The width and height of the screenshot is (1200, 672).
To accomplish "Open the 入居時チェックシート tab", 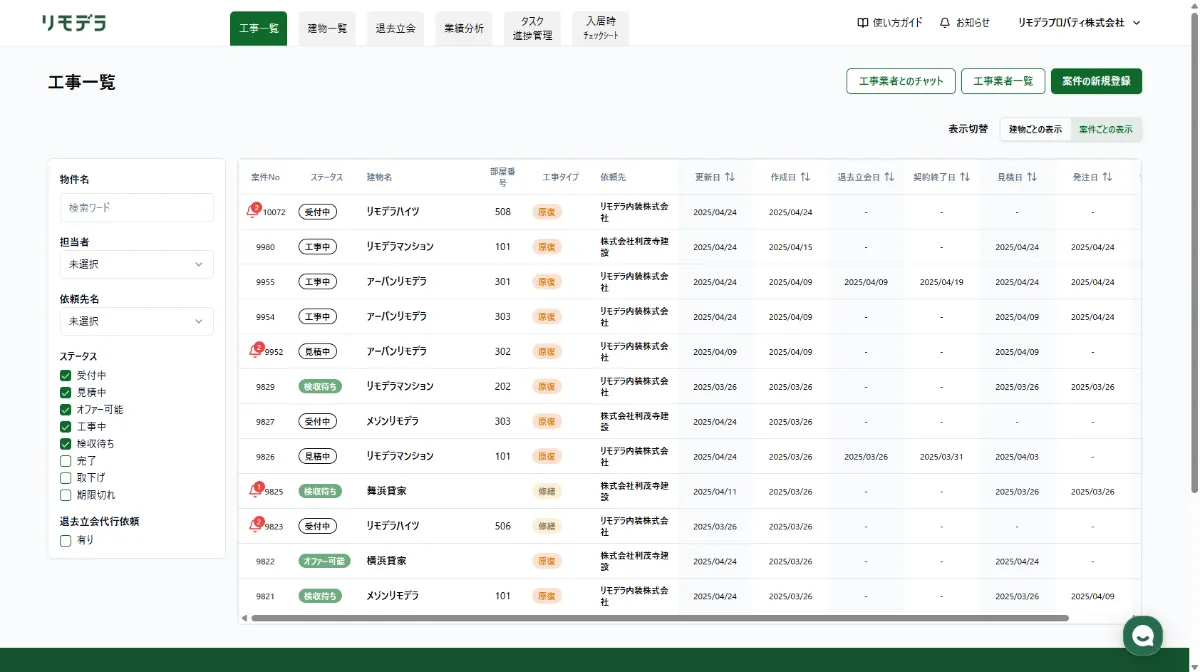I will point(601,29).
